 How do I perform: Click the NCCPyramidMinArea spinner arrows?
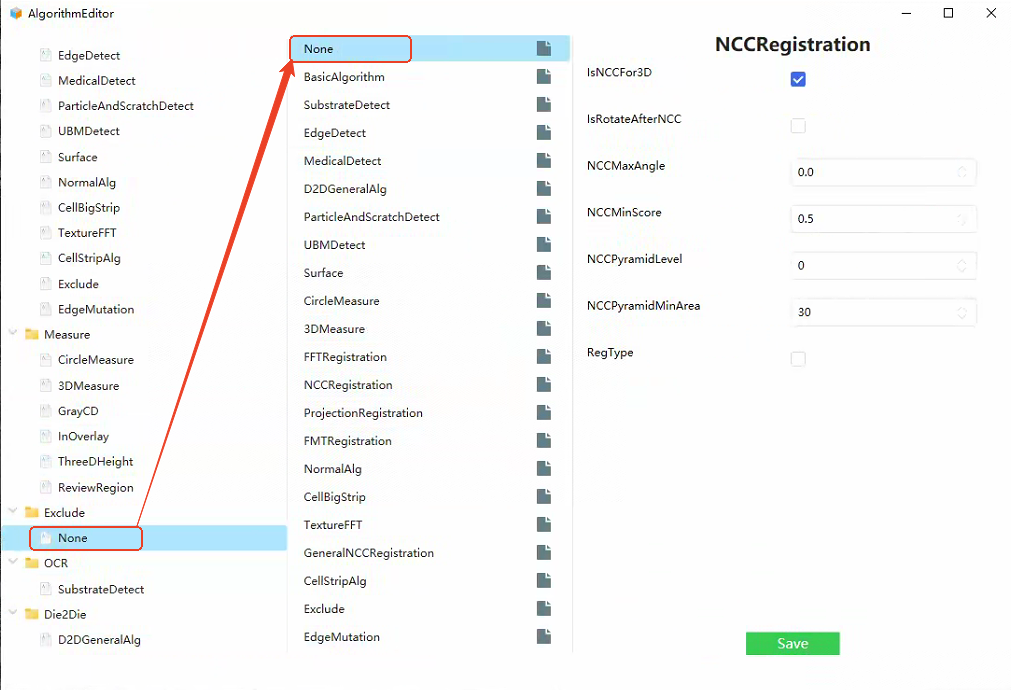click(x=962, y=313)
